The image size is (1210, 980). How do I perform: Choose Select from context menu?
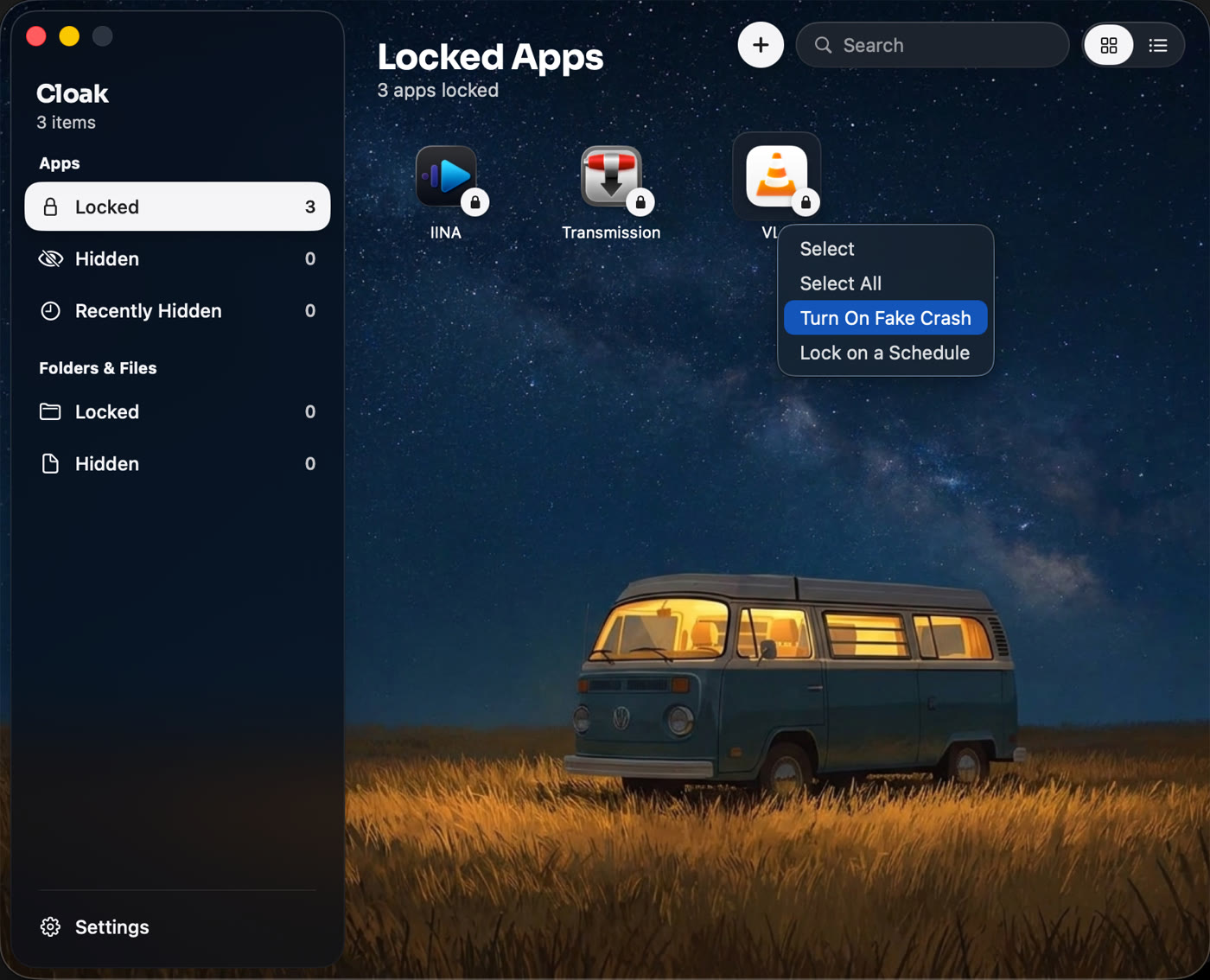tap(885, 249)
